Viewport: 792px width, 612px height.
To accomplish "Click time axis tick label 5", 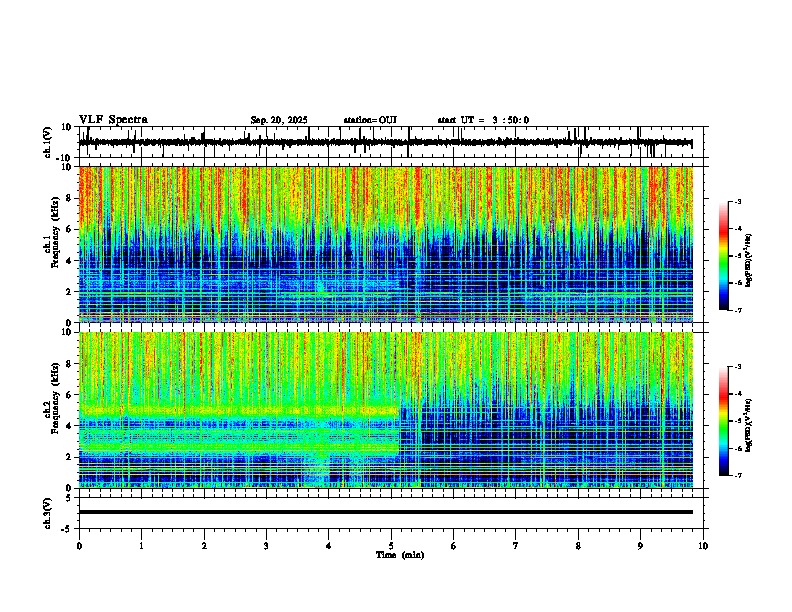I will (x=391, y=546).
